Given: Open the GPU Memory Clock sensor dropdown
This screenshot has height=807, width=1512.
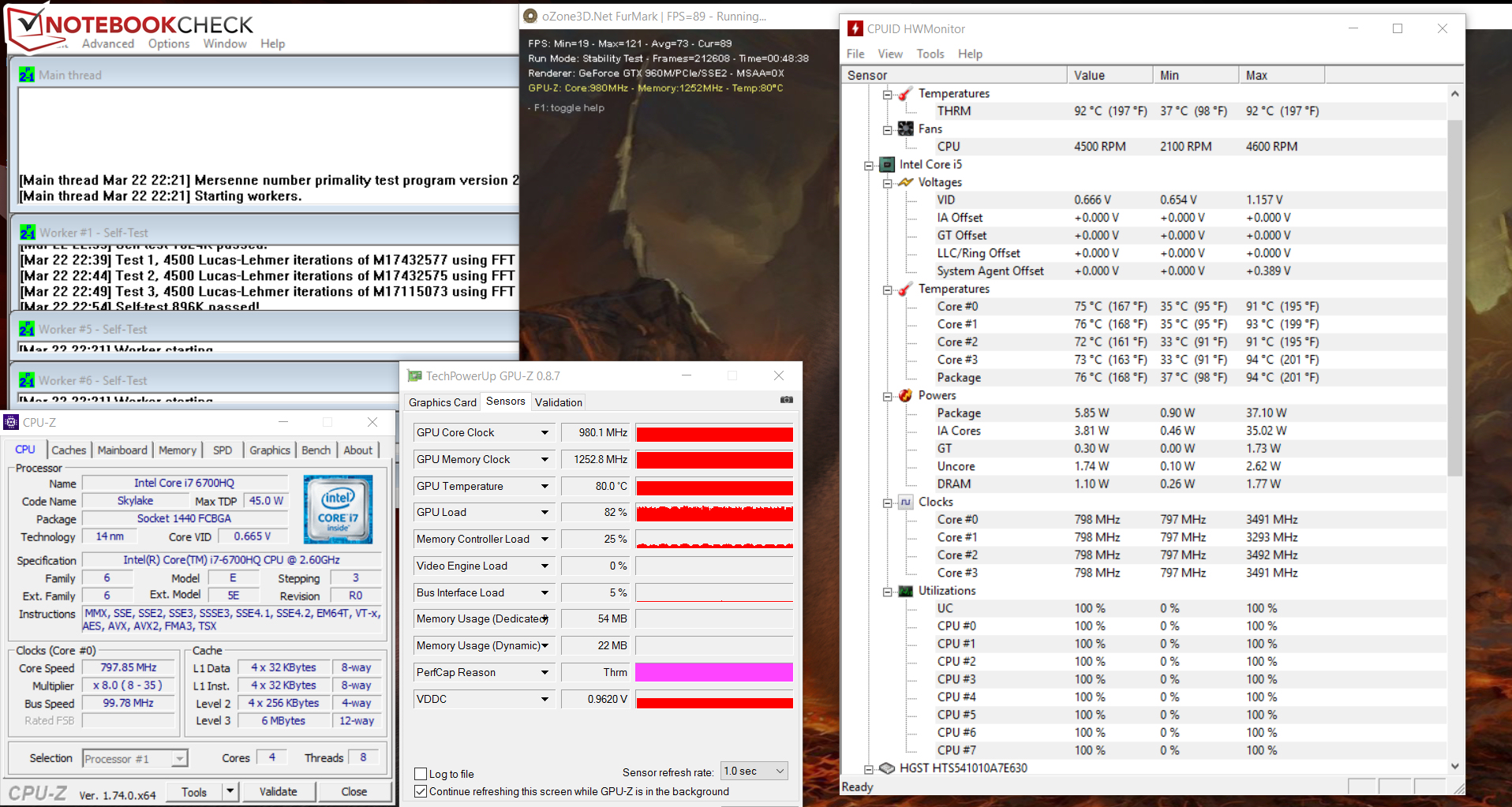Looking at the screenshot, I should (545, 459).
